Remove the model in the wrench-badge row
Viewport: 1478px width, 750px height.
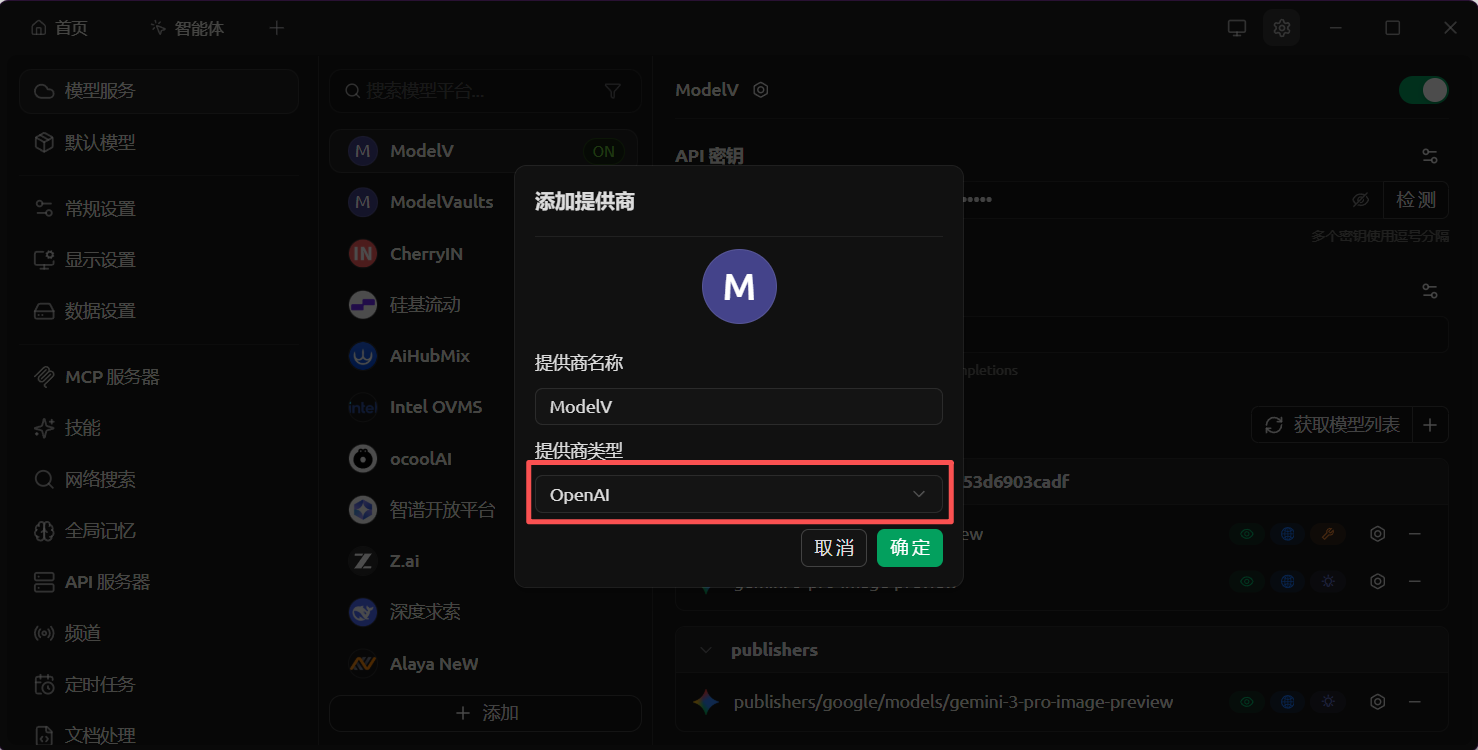point(1415,534)
